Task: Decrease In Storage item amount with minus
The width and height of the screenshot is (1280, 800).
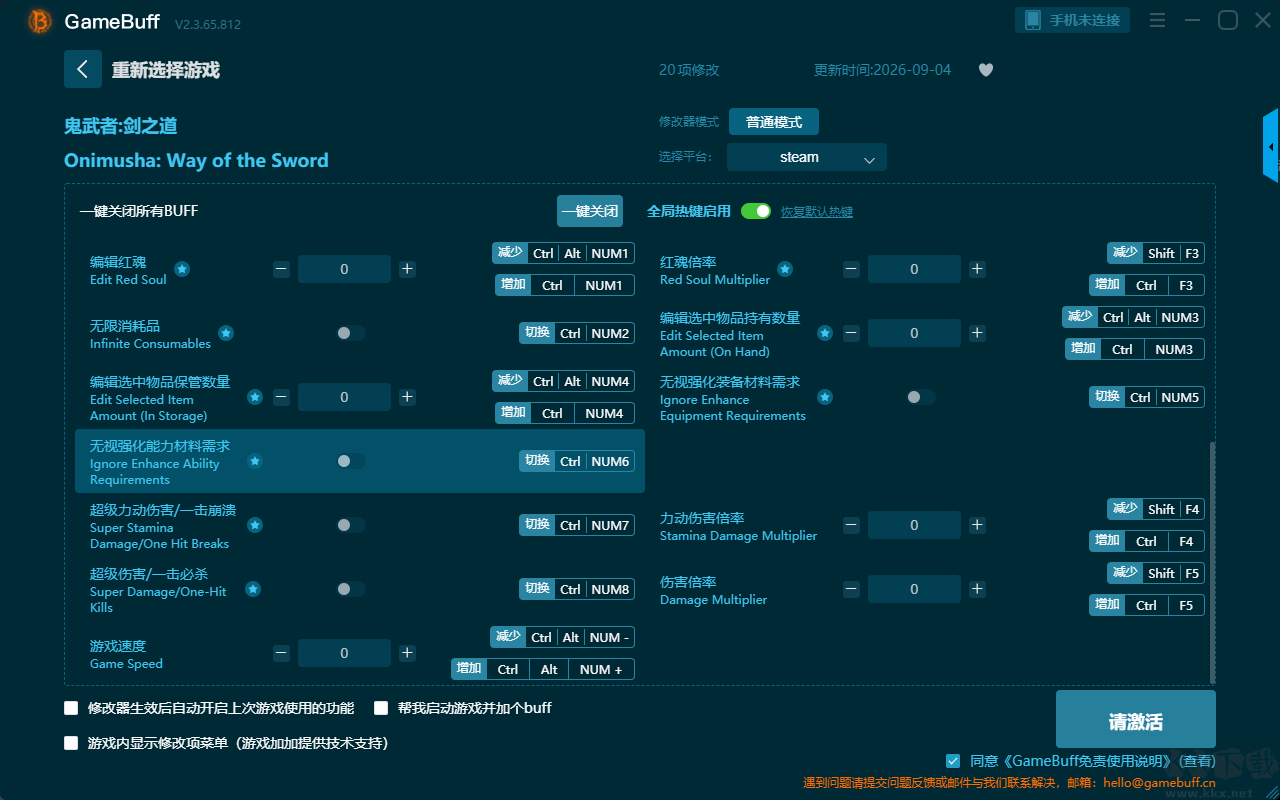Action: click(x=281, y=397)
